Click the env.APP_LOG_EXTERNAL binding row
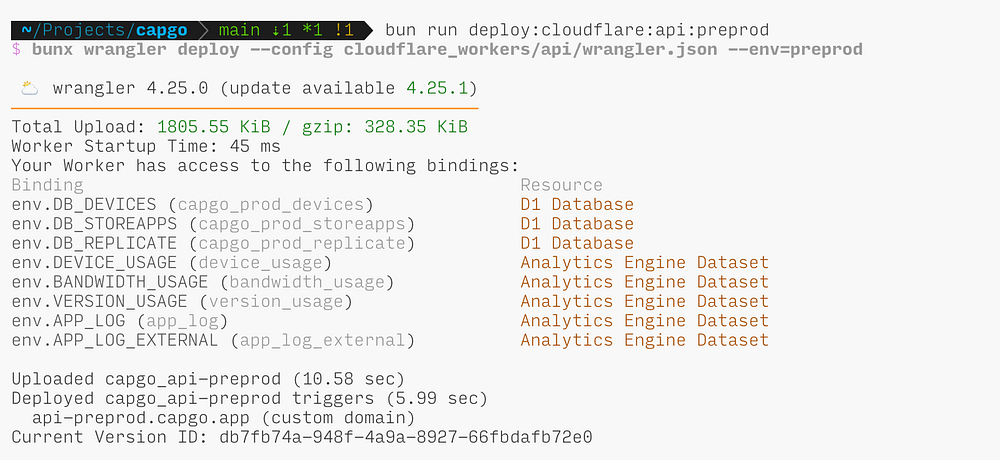The image size is (1000, 460). [213, 340]
